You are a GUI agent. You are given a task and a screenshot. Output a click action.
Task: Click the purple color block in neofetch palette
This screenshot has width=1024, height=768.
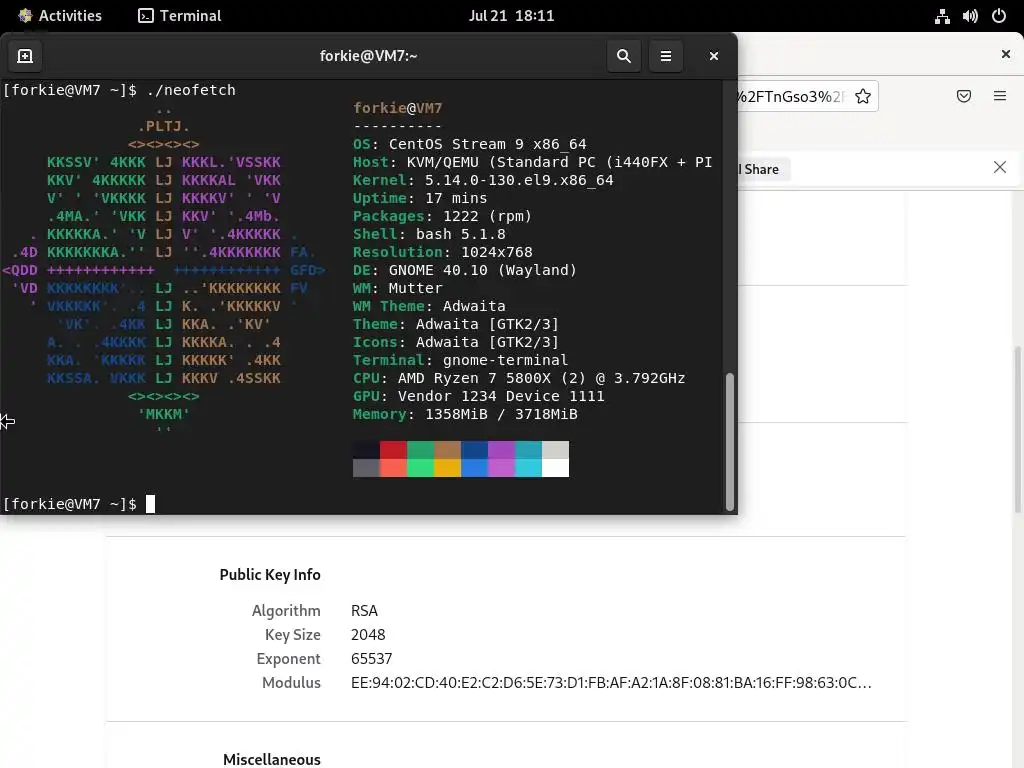501,450
